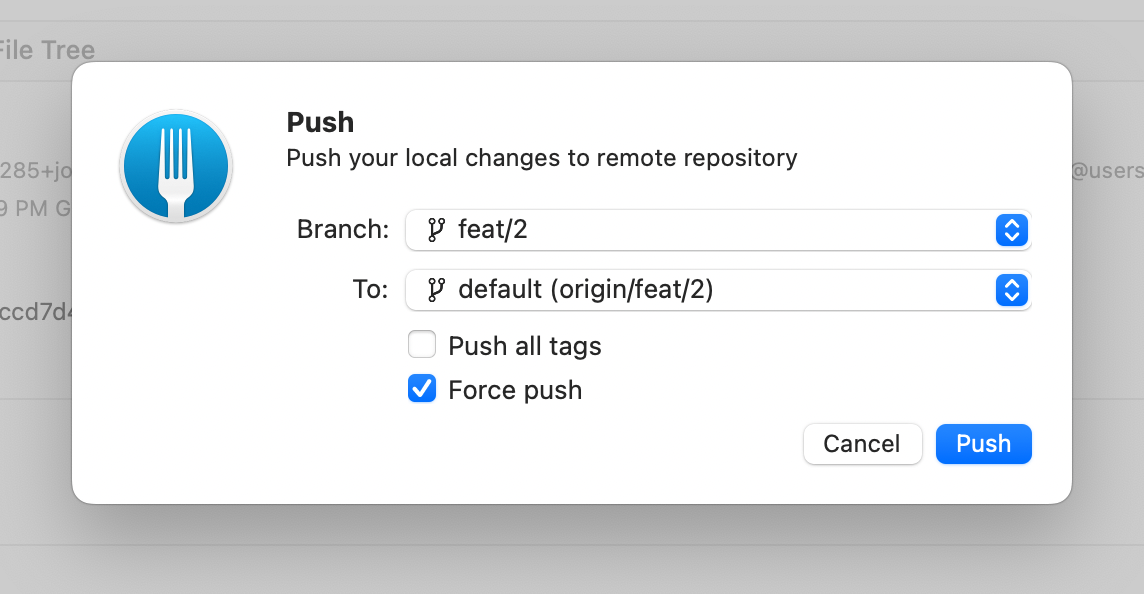Click the Cancel button
This screenshot has height=594, width=1144.
click(862, 444)
